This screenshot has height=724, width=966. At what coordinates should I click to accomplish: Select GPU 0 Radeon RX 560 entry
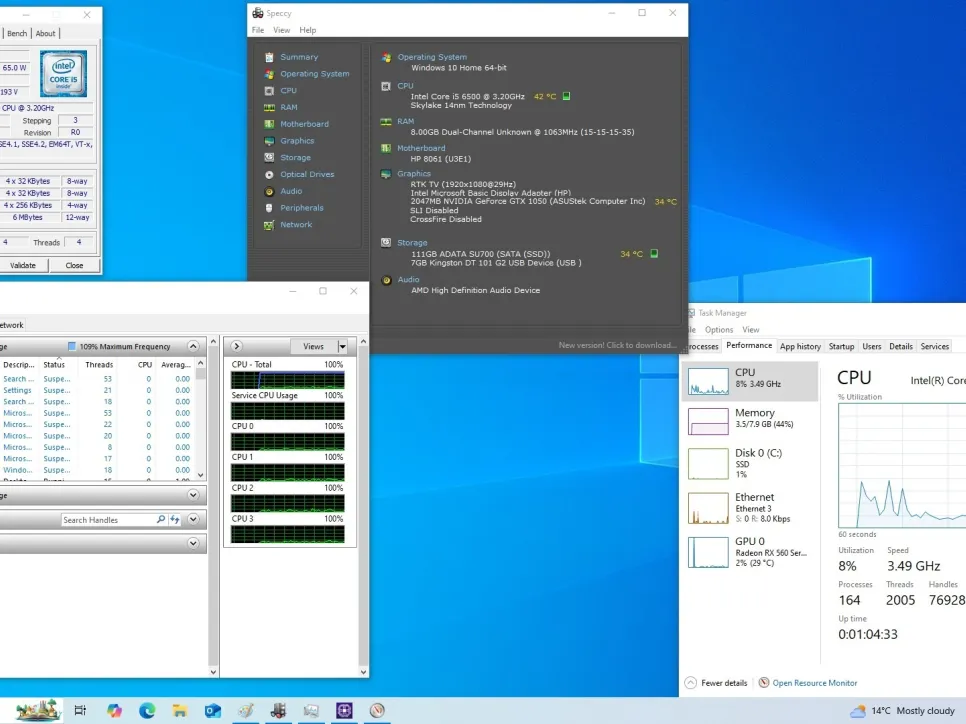click(749, 551)
